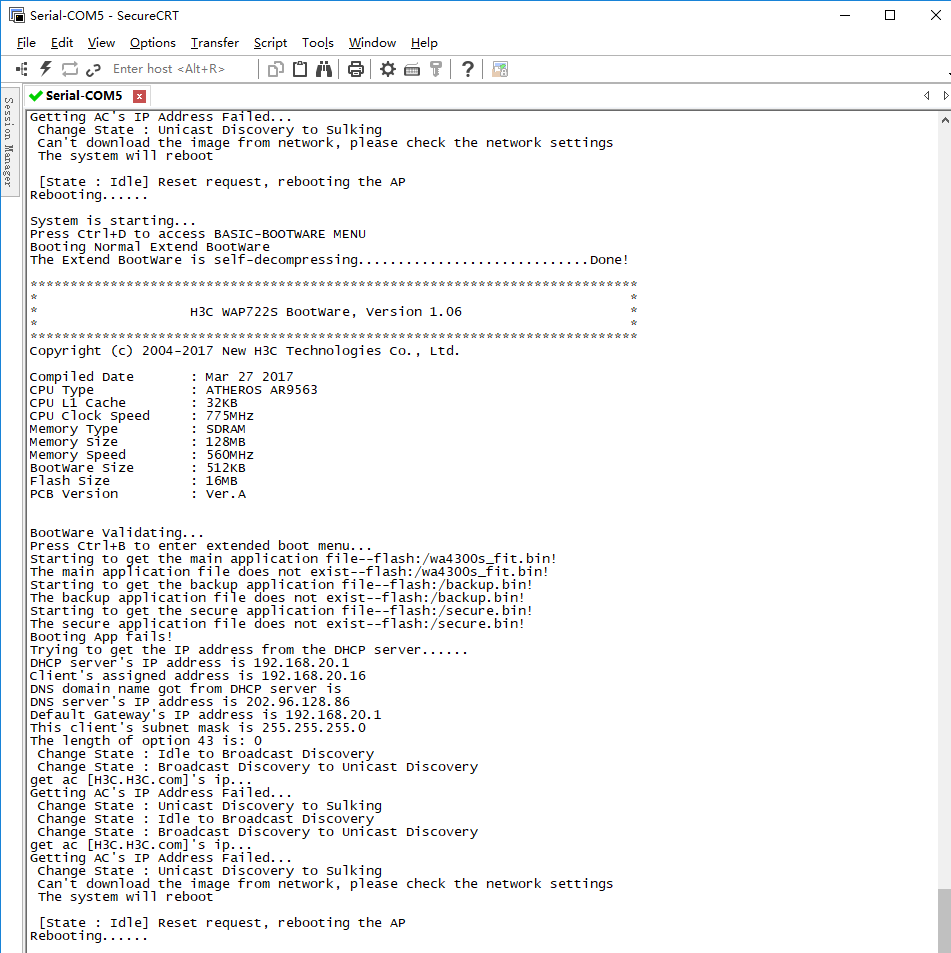
Task: Open the Transfer menu
Action: pos(215,43)
